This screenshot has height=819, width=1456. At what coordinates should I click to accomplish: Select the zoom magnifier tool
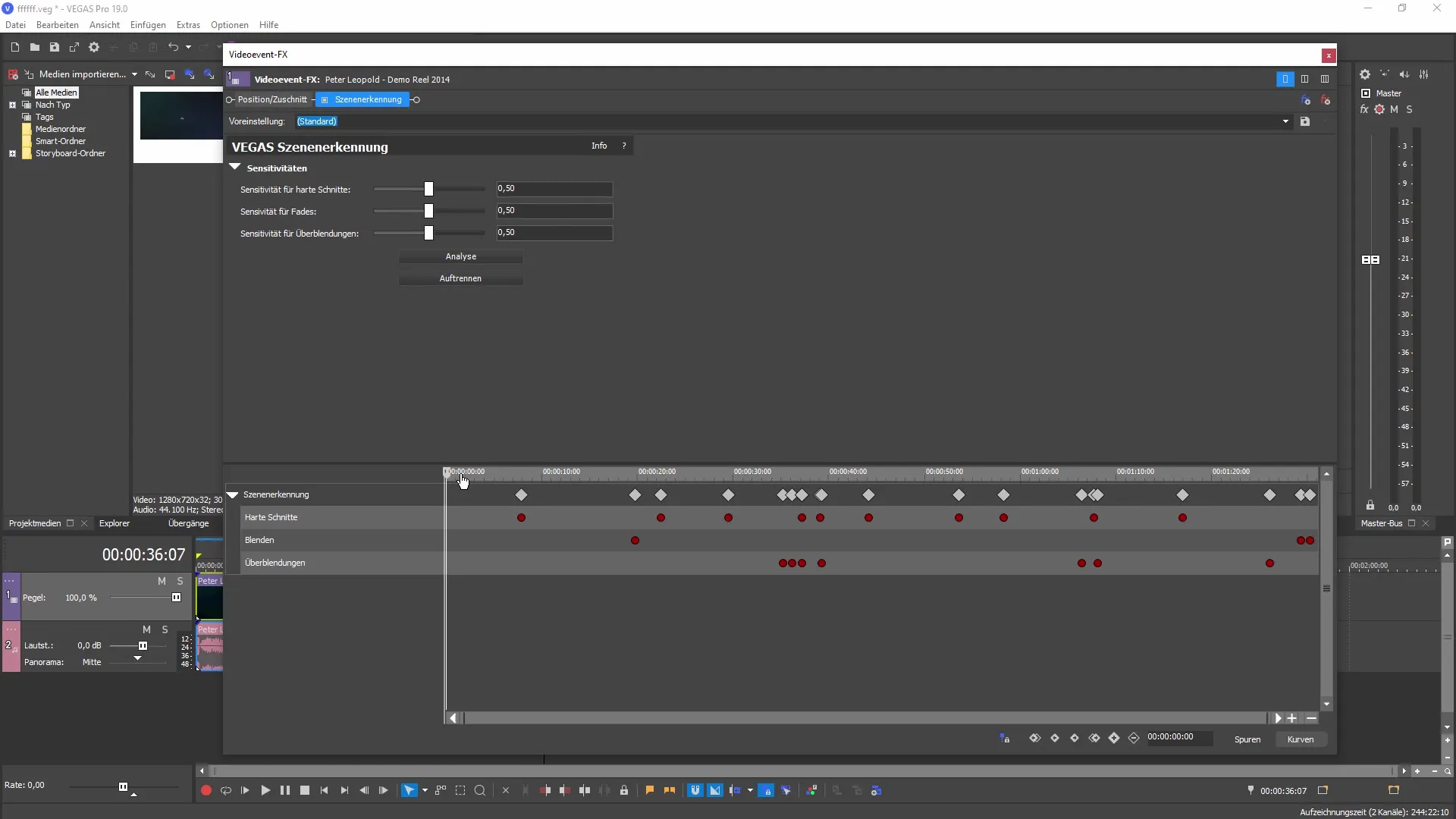(480, 790)
